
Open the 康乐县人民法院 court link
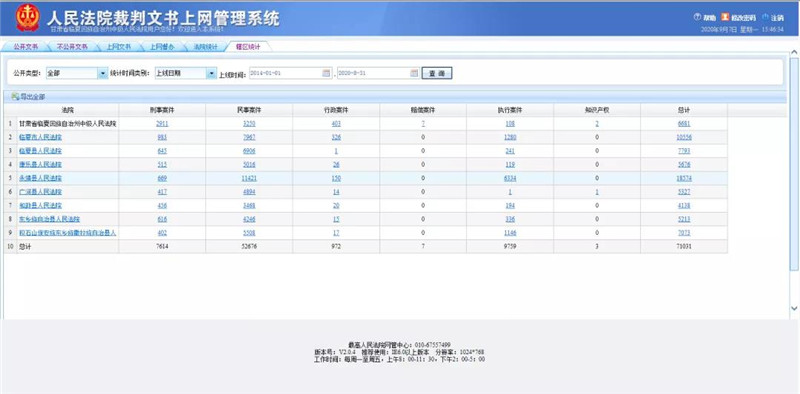[x=40, y=165]
